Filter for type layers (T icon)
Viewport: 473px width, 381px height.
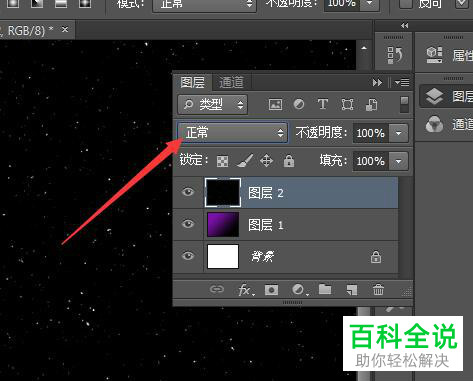322,104
